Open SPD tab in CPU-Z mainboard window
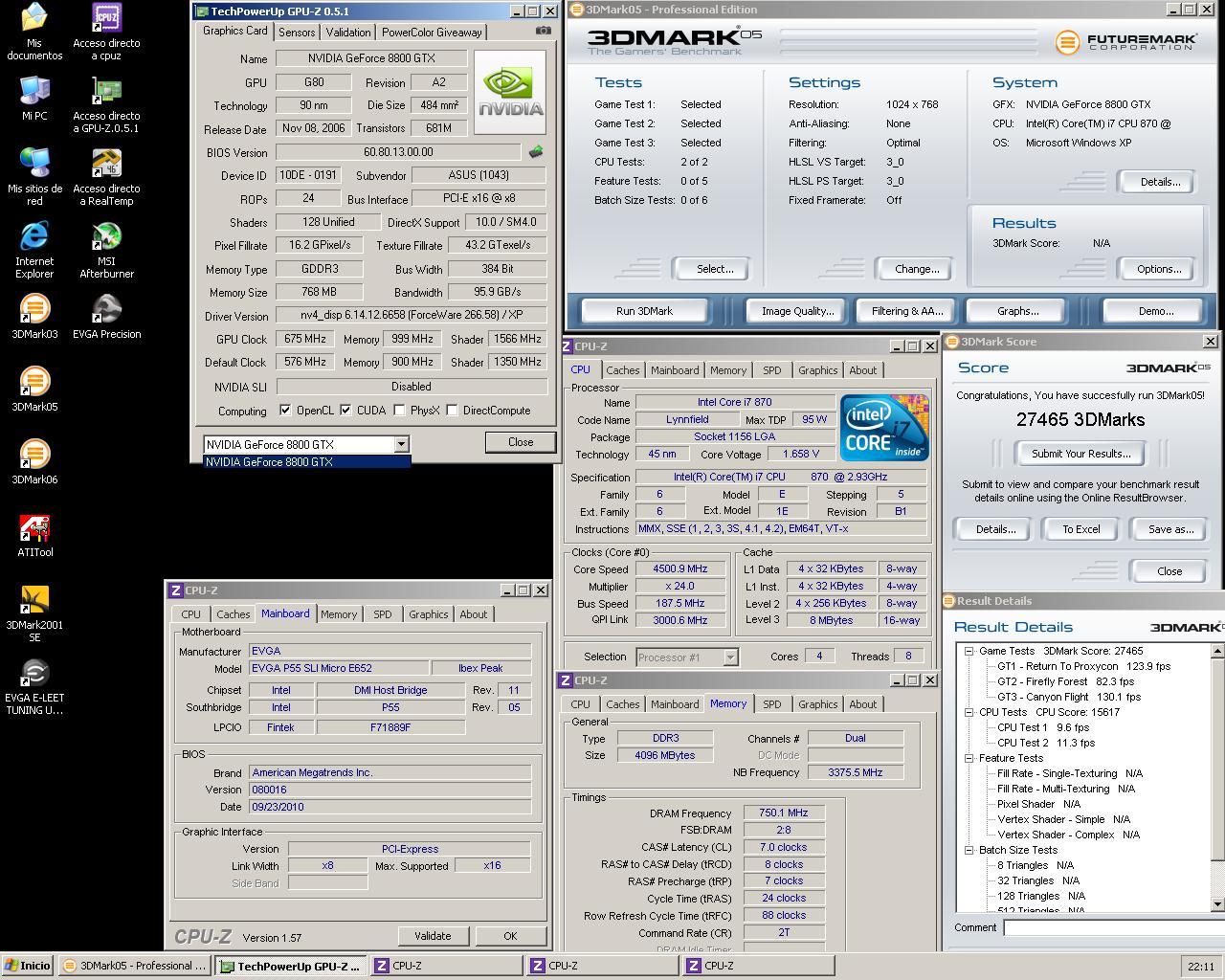This screenshot has width=1225, height=980. (382, 614)
